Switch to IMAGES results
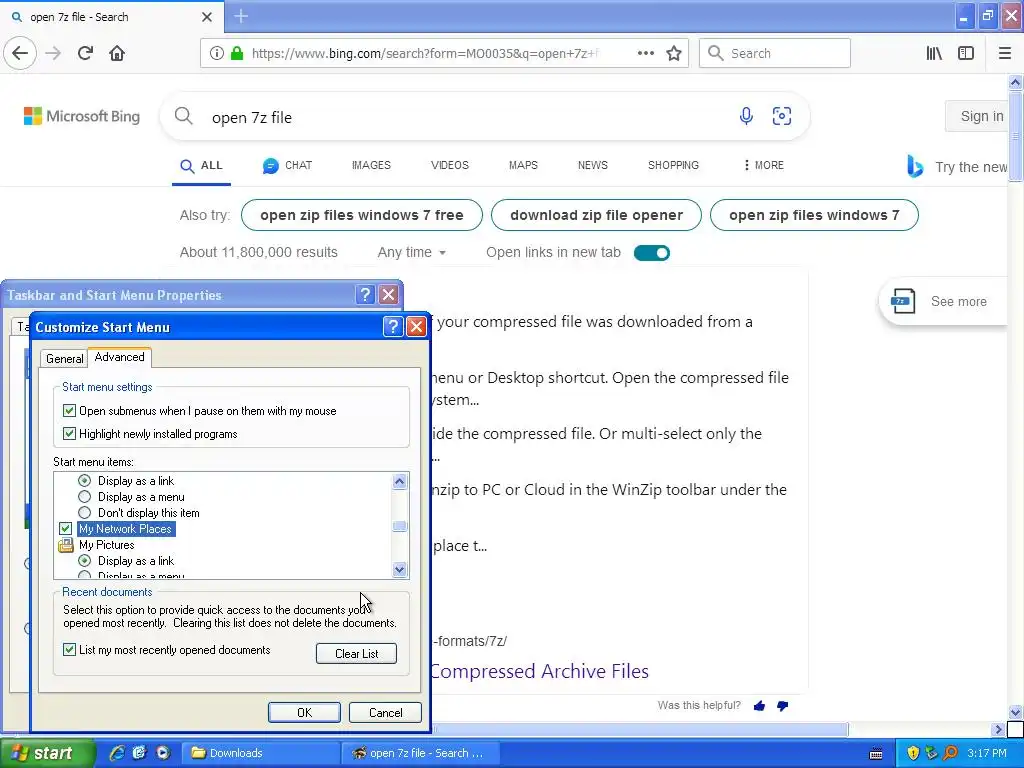The image size is (1024, 768). [x=371, y=165]
